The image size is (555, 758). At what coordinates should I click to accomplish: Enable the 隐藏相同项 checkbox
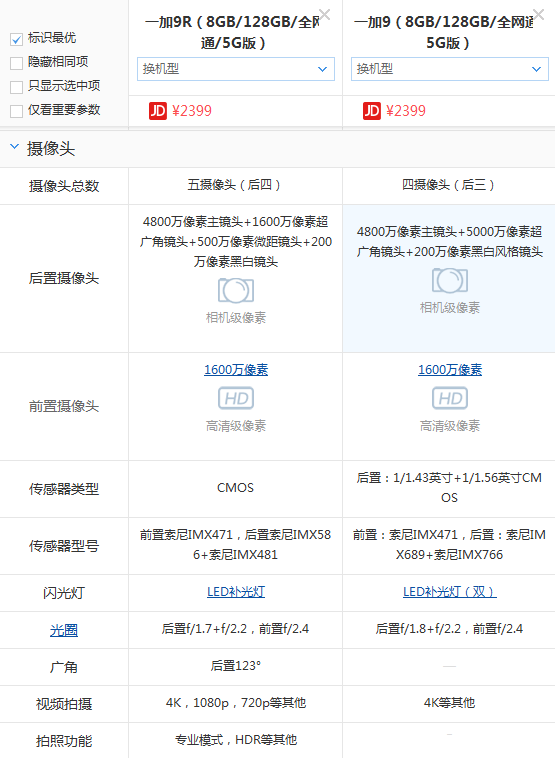point(16,63)
